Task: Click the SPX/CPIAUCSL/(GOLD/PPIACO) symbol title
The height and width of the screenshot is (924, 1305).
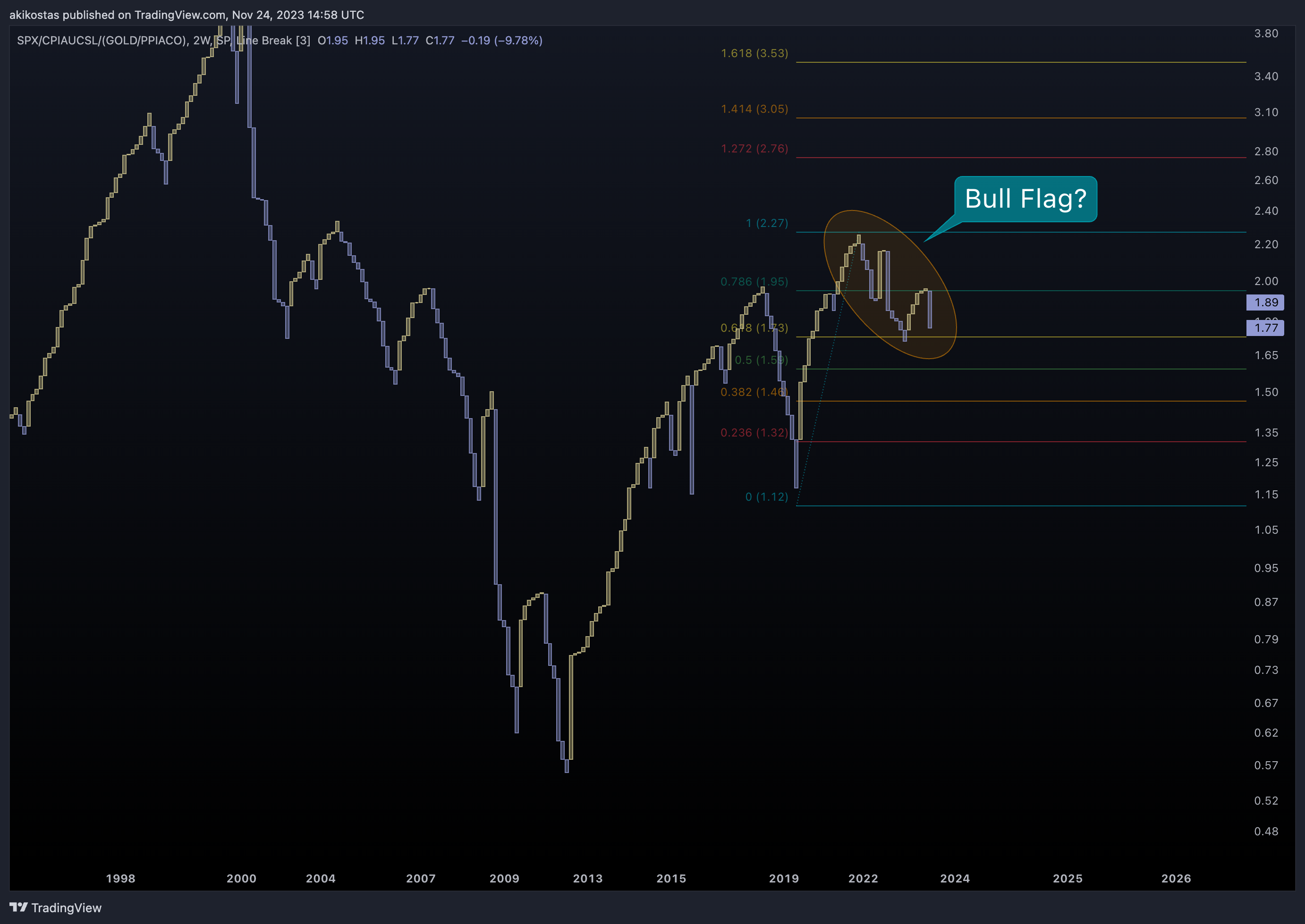Action: pos(102,41)
